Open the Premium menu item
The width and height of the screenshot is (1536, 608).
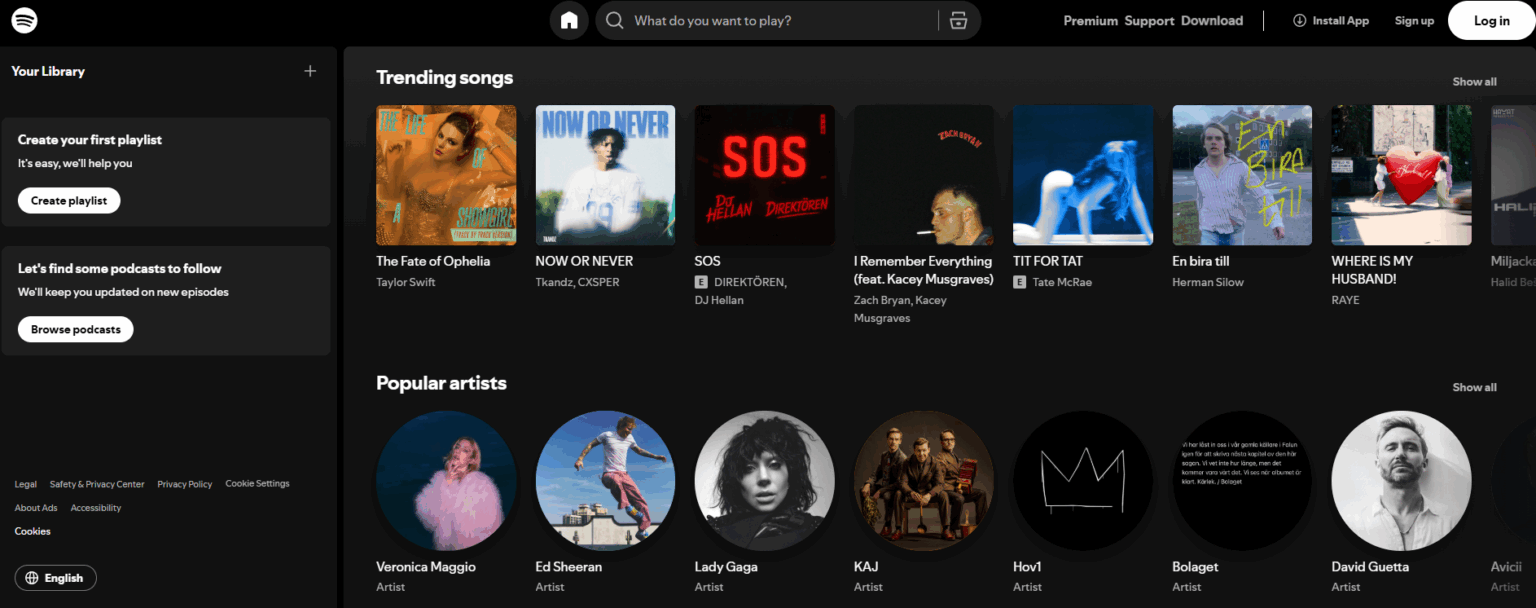(x=1090, y=20)
